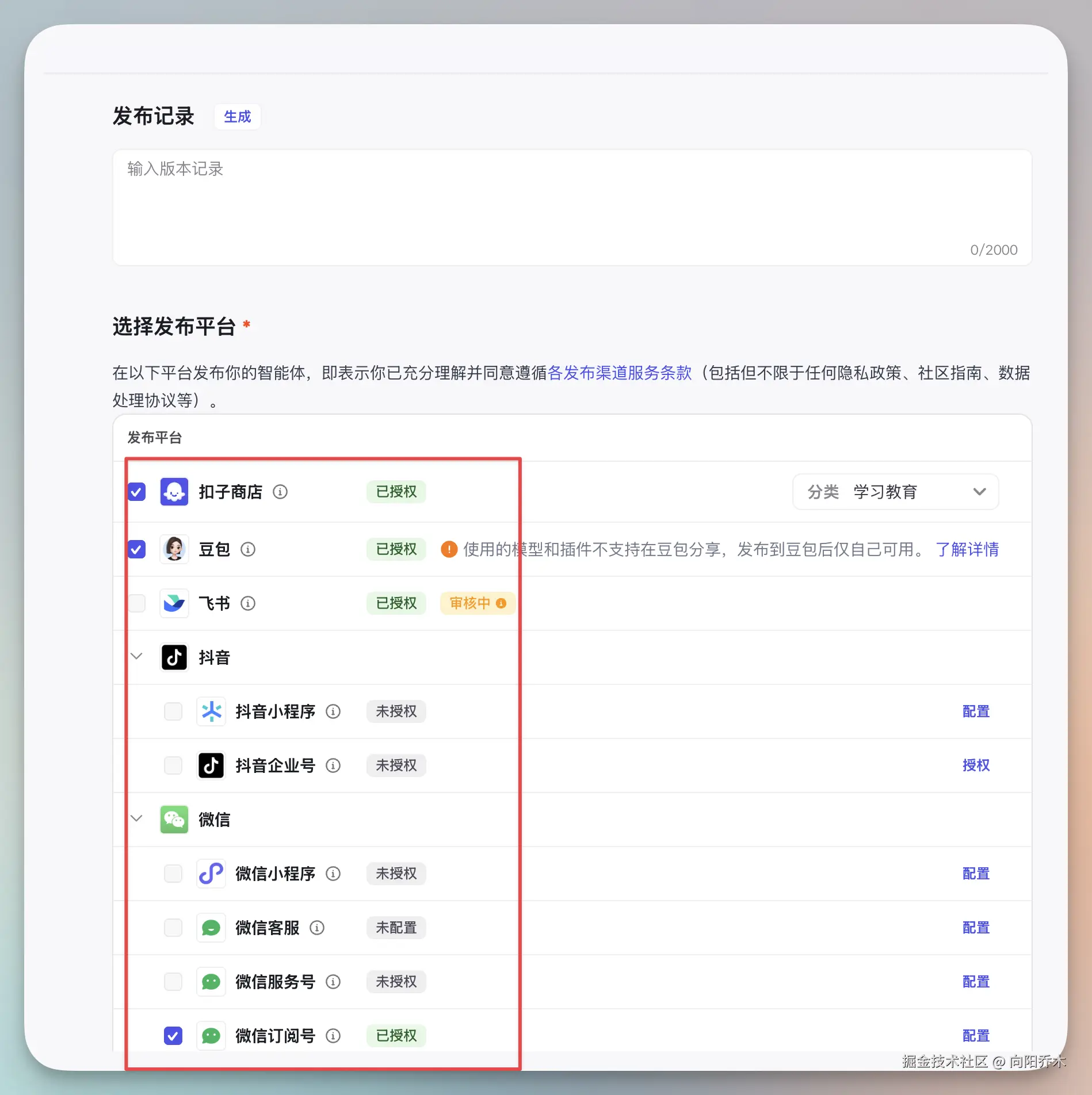Click the 抖音小程序 icon
Image resolution: width=1092 pixels, height=1095 pixels.
[x=211, y=711]
